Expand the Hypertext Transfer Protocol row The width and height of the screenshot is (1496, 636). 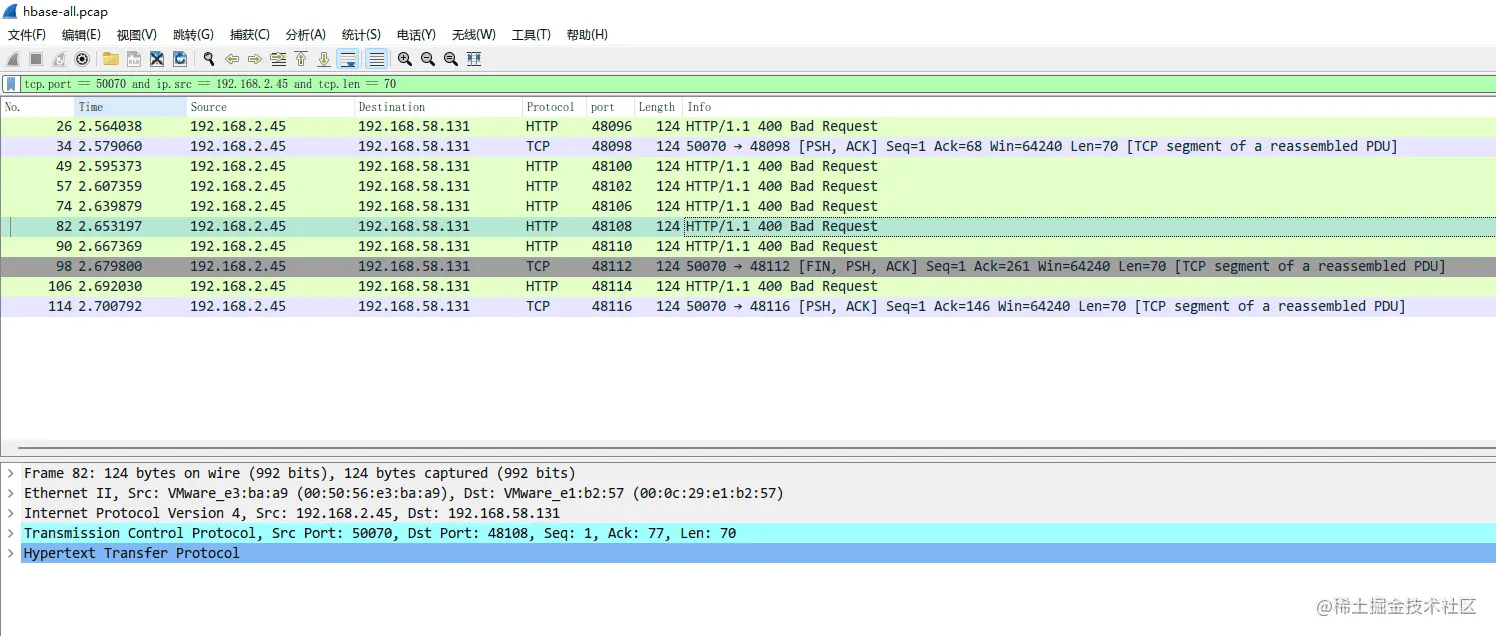coord(10,553)
